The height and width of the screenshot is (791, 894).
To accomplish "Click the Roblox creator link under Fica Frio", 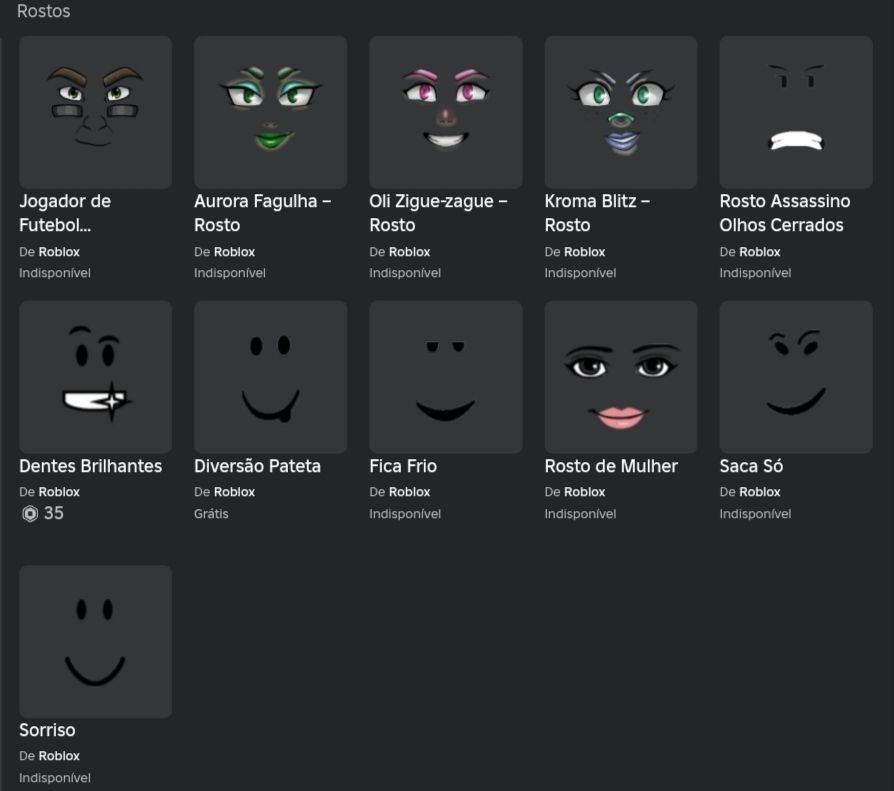I will coord(409,492).
